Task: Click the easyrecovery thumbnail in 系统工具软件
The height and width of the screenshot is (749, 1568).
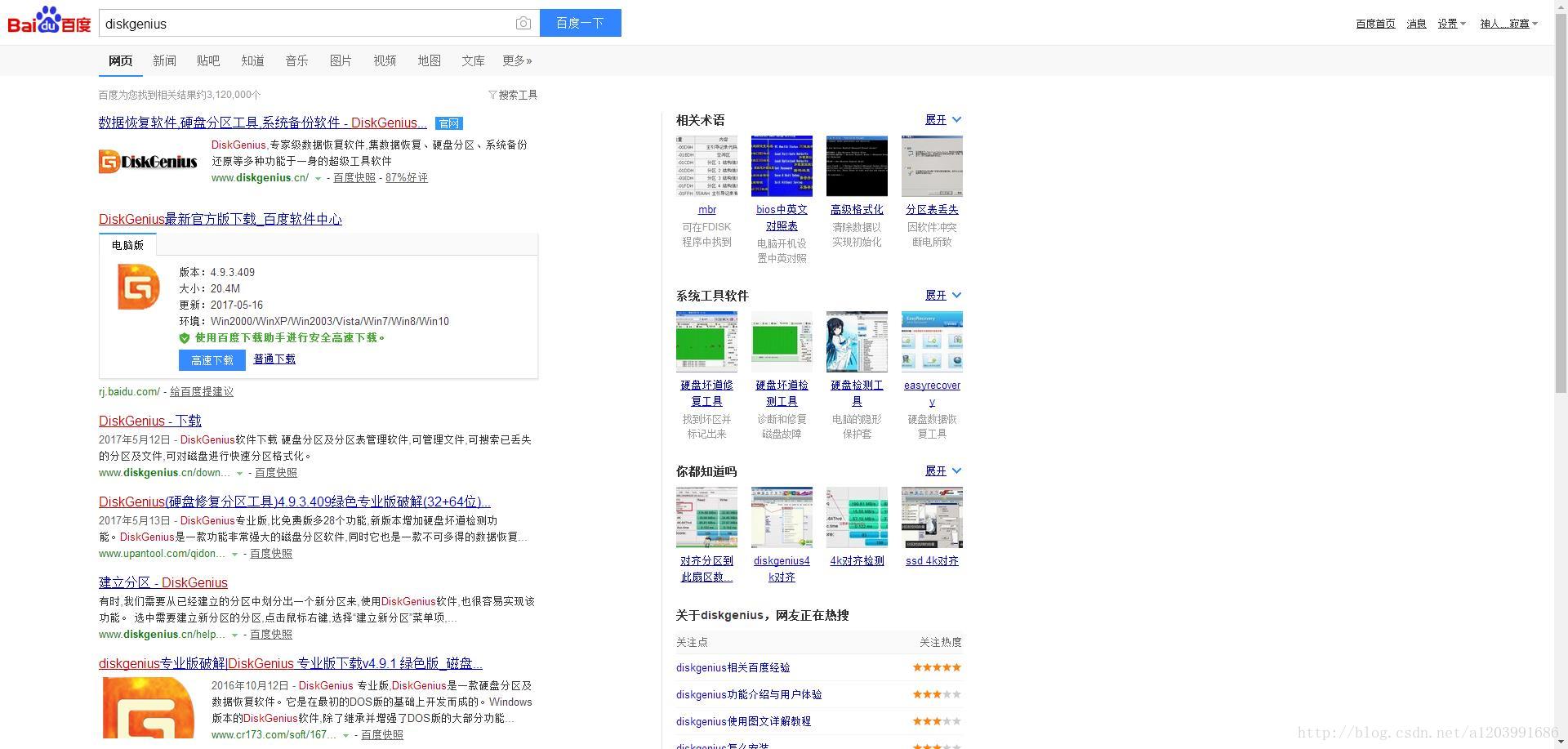Action: click(931, 341)
